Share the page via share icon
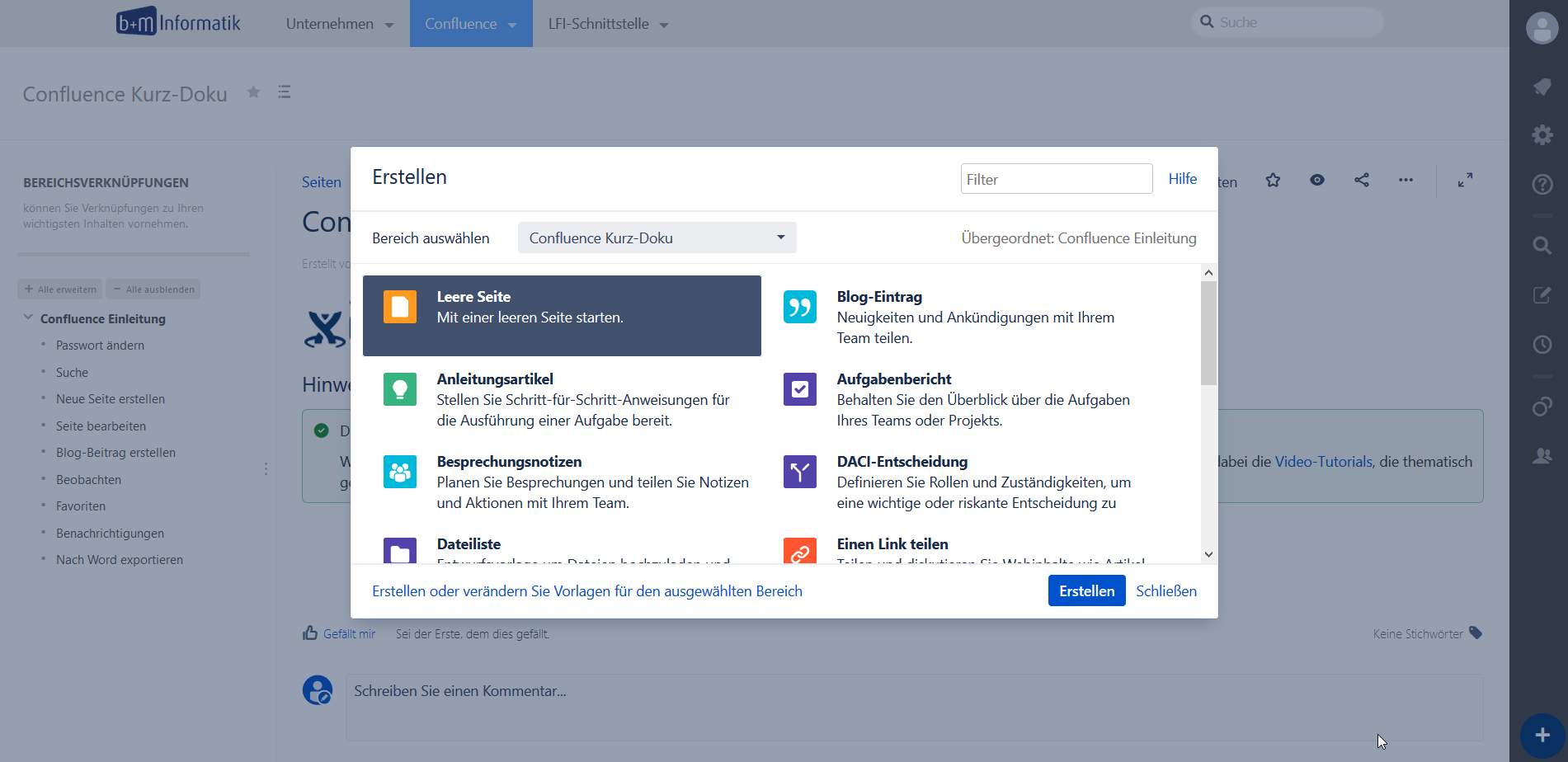 1362,180
